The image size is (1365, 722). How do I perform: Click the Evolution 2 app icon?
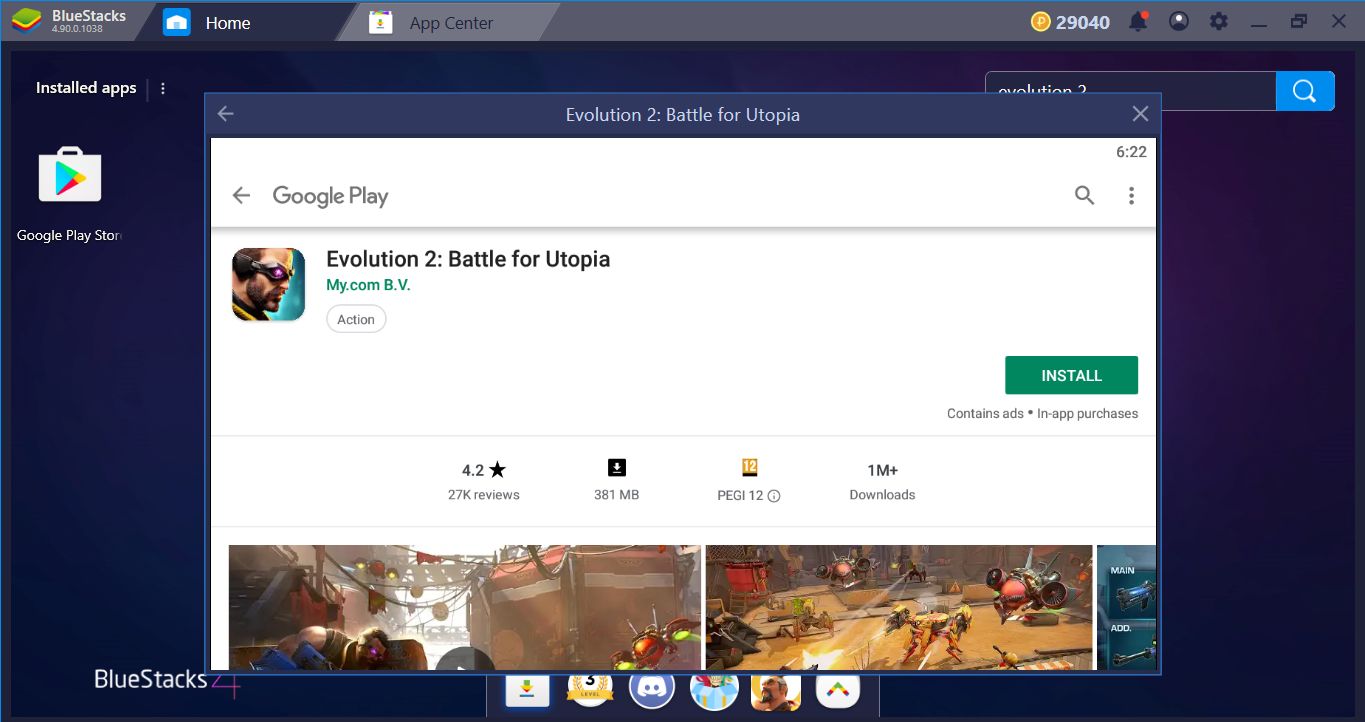tap(268, 285)
